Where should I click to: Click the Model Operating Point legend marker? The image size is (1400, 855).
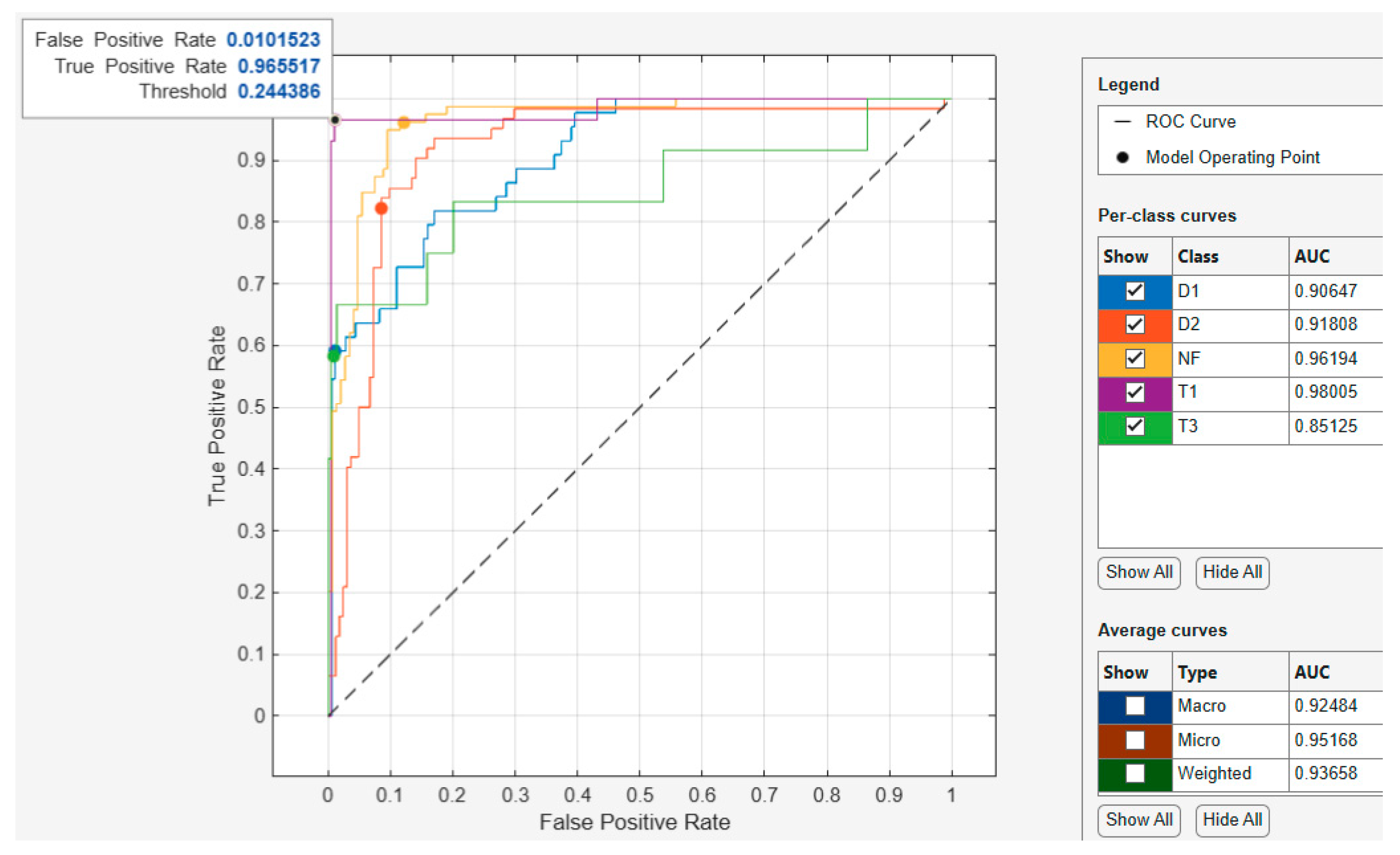pyautogui.click(x=1122, y=157)
